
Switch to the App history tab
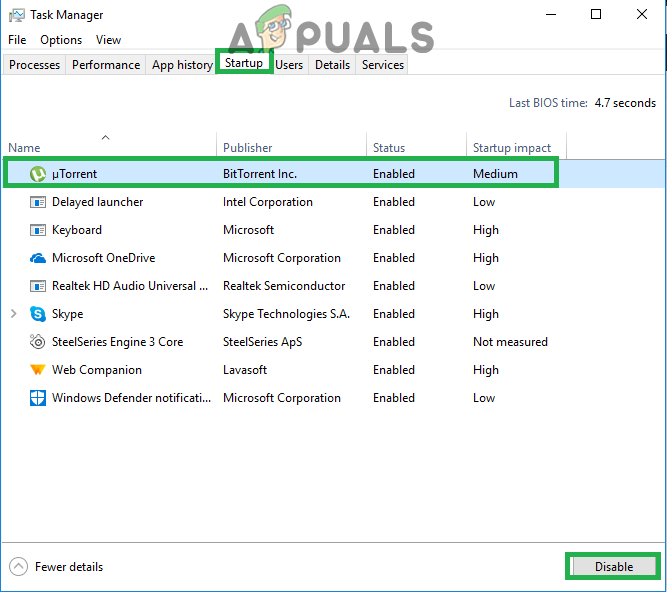point(182,65)
